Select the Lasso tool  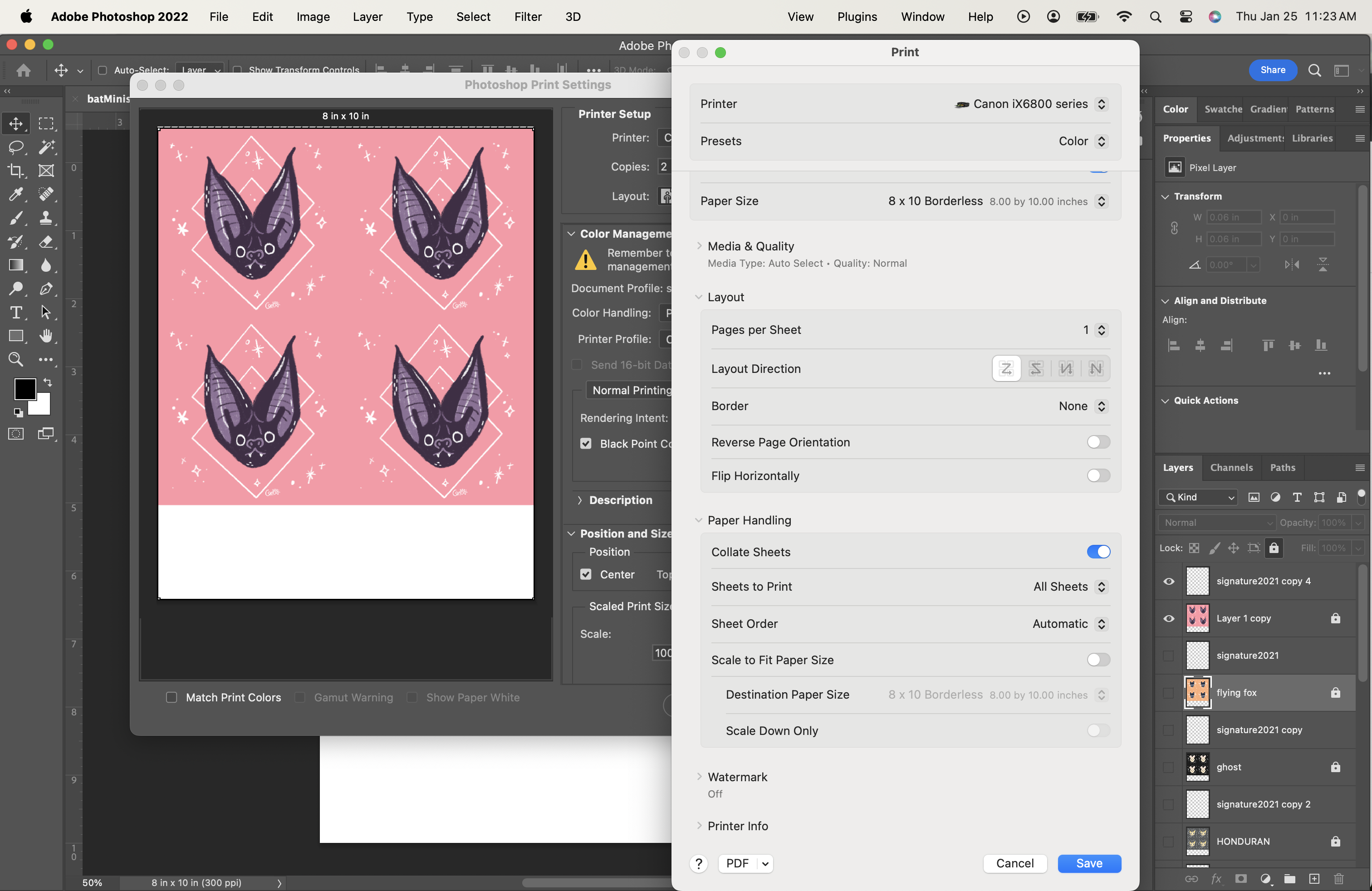(x=15, y=147)
